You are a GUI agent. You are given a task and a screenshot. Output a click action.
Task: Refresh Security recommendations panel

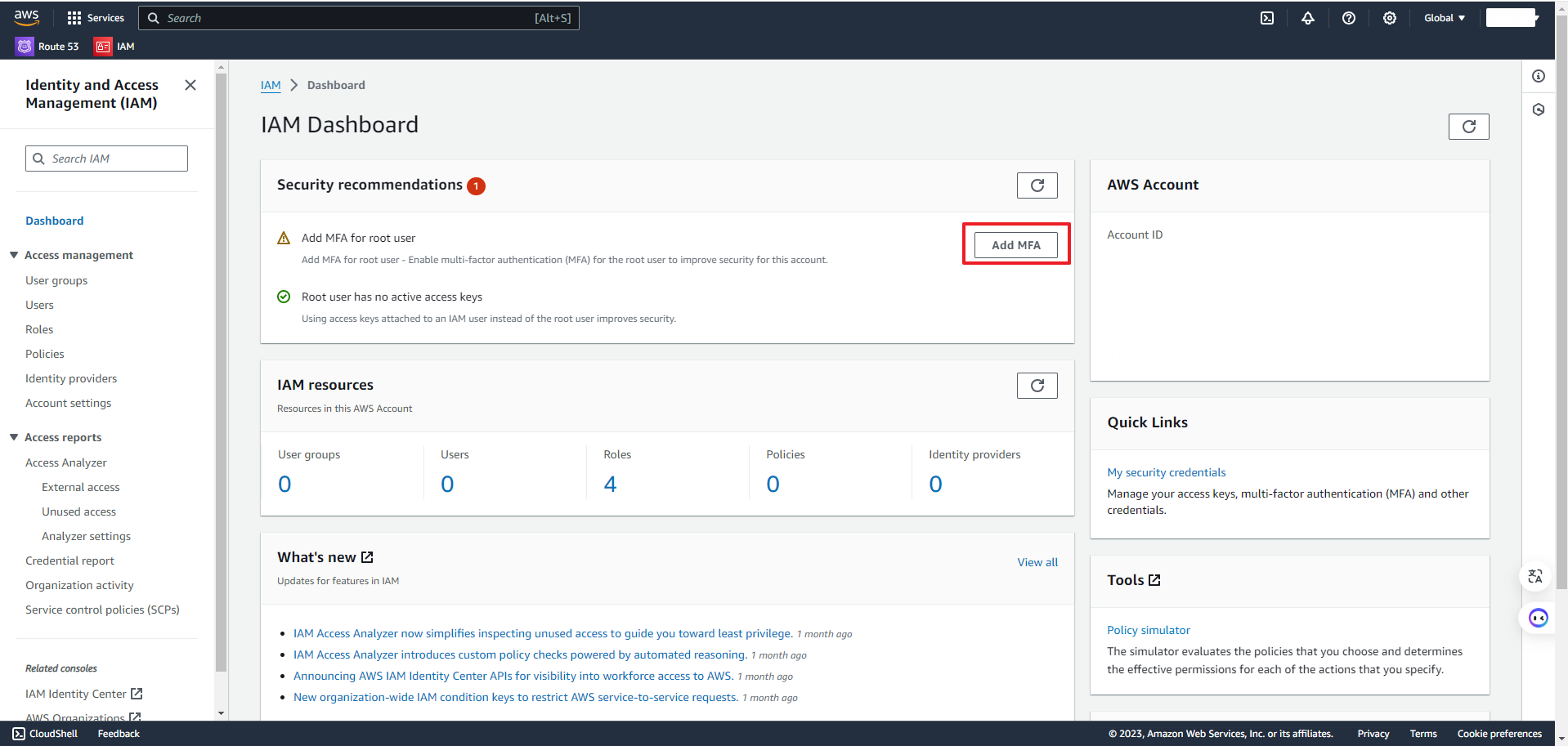point(1037,185)
